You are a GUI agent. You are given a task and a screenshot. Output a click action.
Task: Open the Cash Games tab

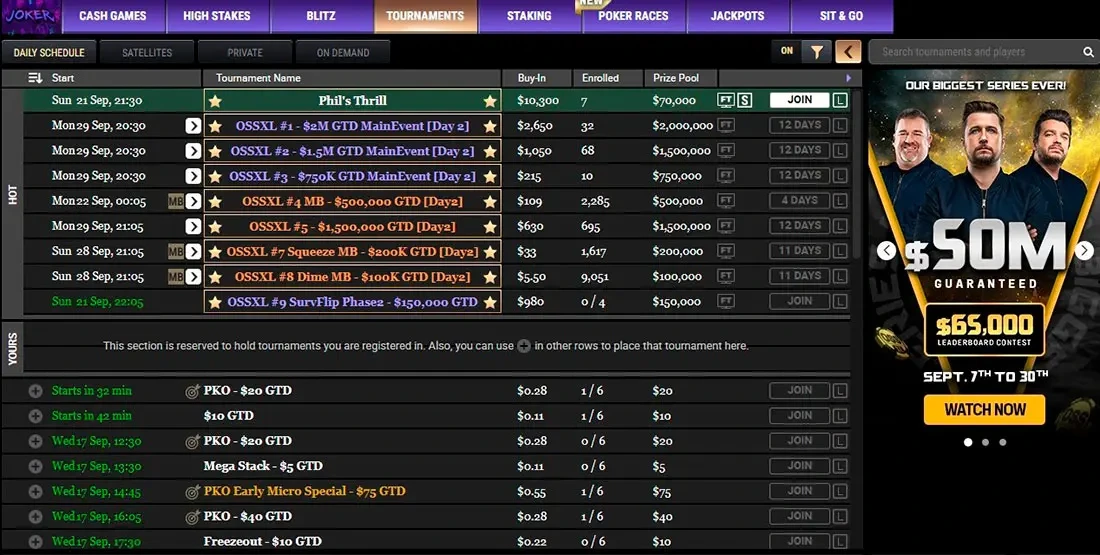tap(112, 16)
